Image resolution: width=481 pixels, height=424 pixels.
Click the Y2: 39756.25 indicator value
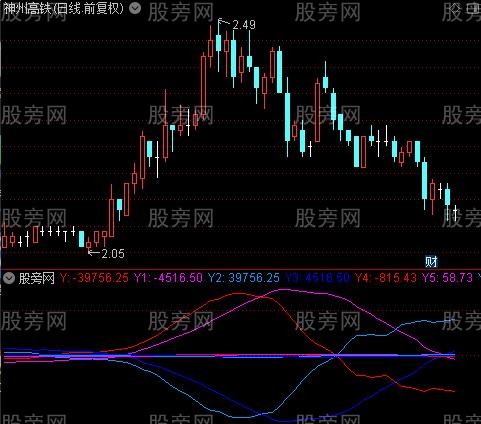coord(244,278)
